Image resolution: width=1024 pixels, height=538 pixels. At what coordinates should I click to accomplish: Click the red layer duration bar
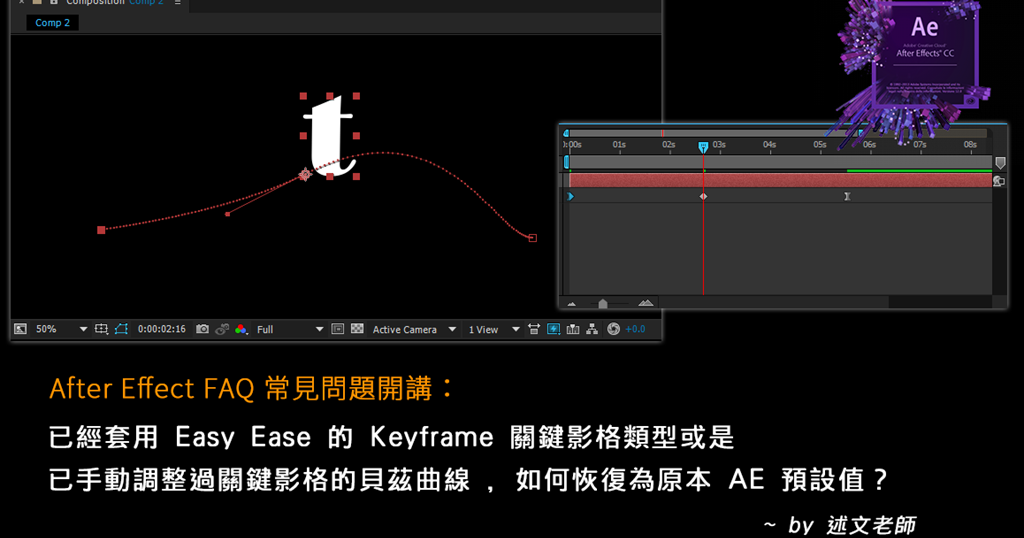(x=780, y=180)
